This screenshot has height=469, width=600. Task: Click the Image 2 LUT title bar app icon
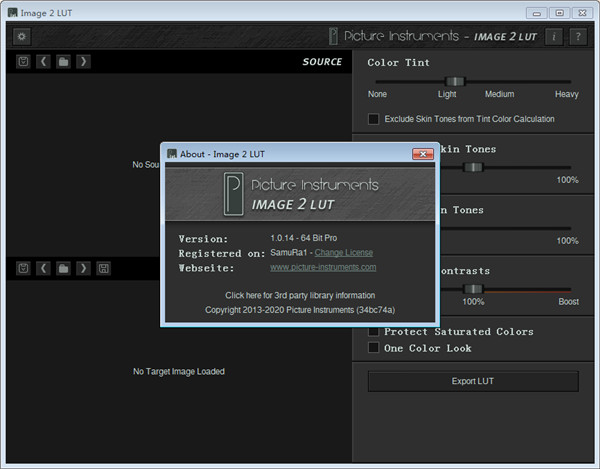point(13,13)
